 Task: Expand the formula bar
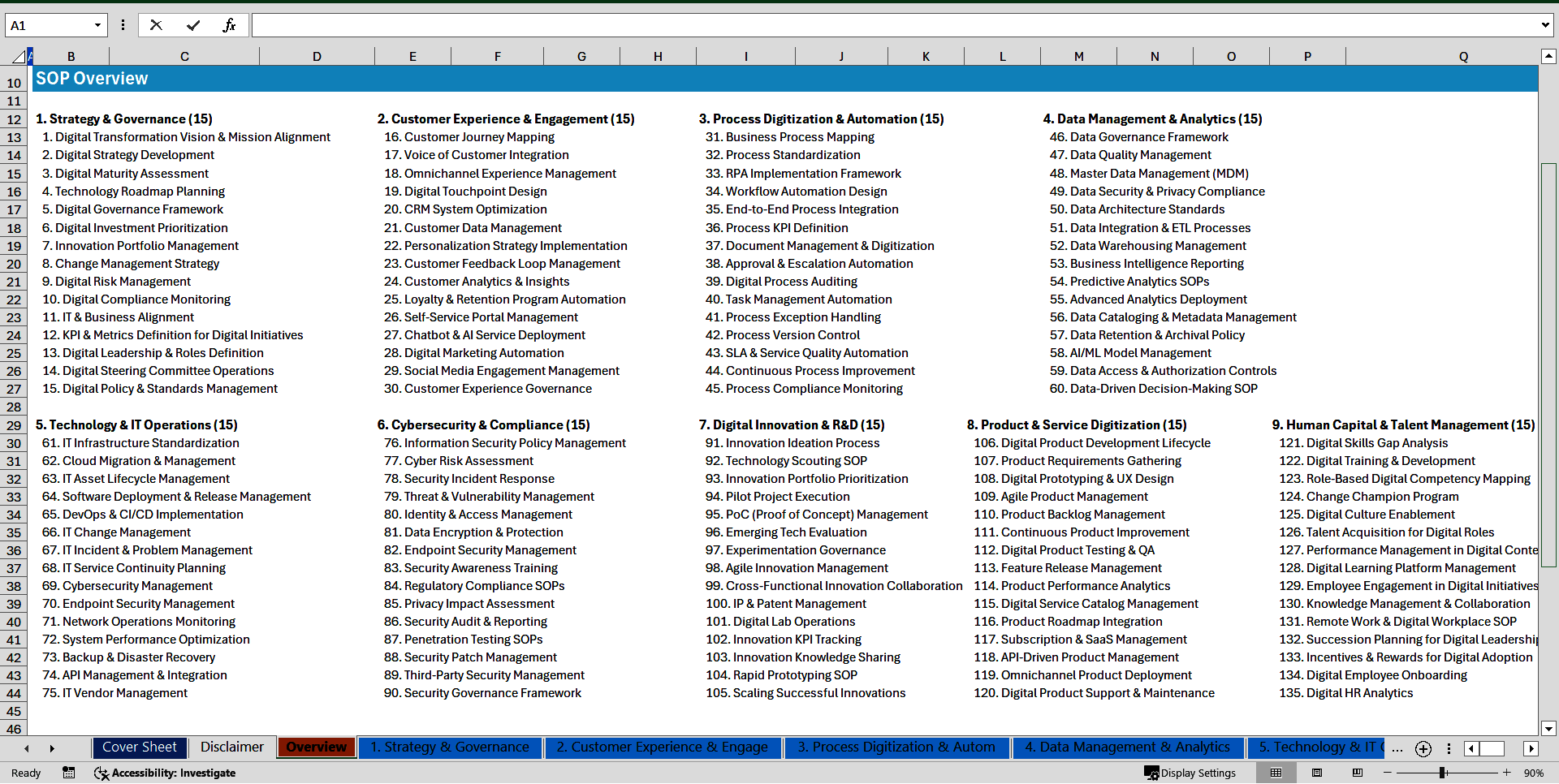click(1544, 25)
